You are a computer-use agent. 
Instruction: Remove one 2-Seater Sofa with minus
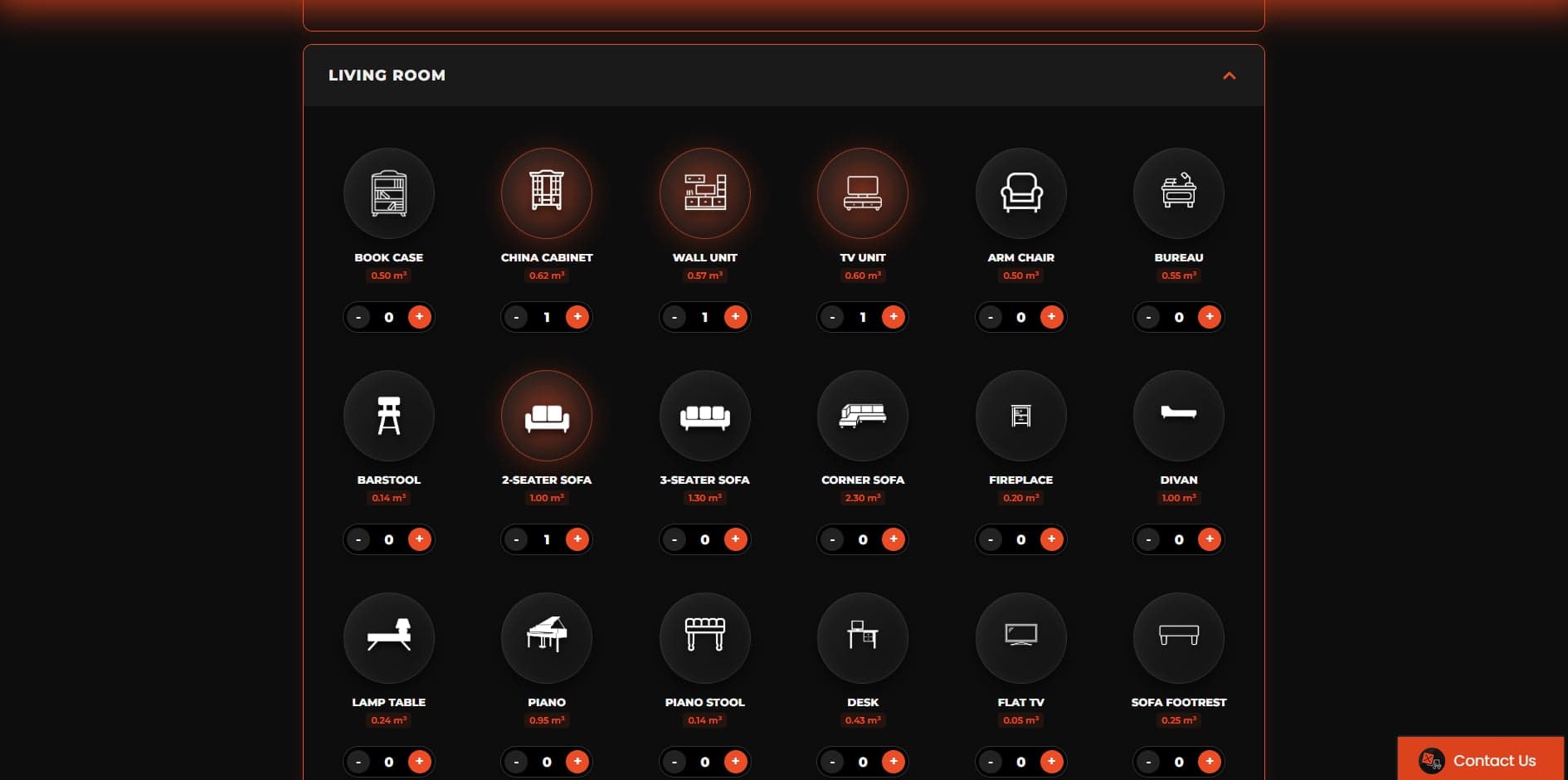516,539
